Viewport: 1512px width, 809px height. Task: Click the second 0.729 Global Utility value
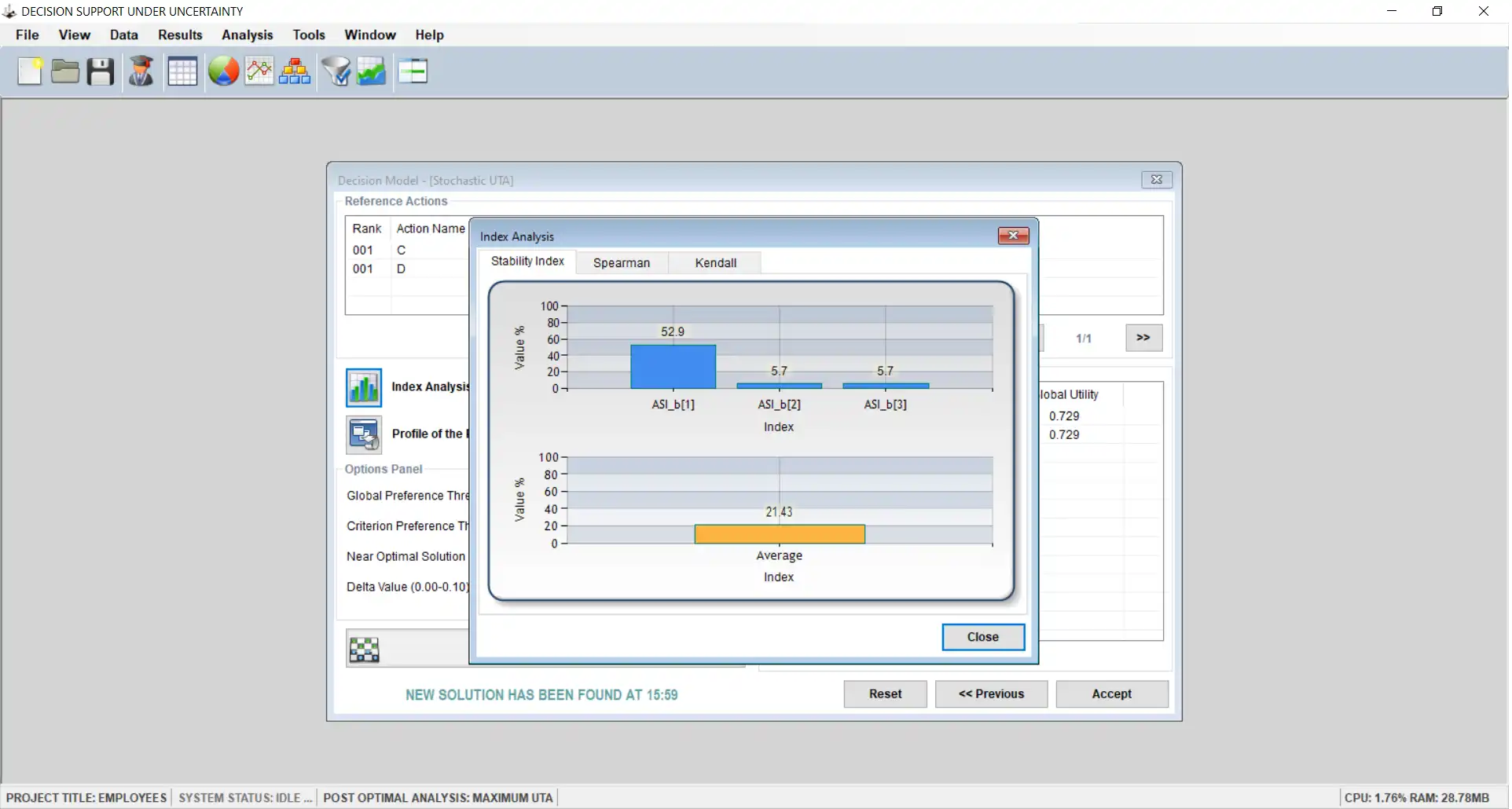1064,435
